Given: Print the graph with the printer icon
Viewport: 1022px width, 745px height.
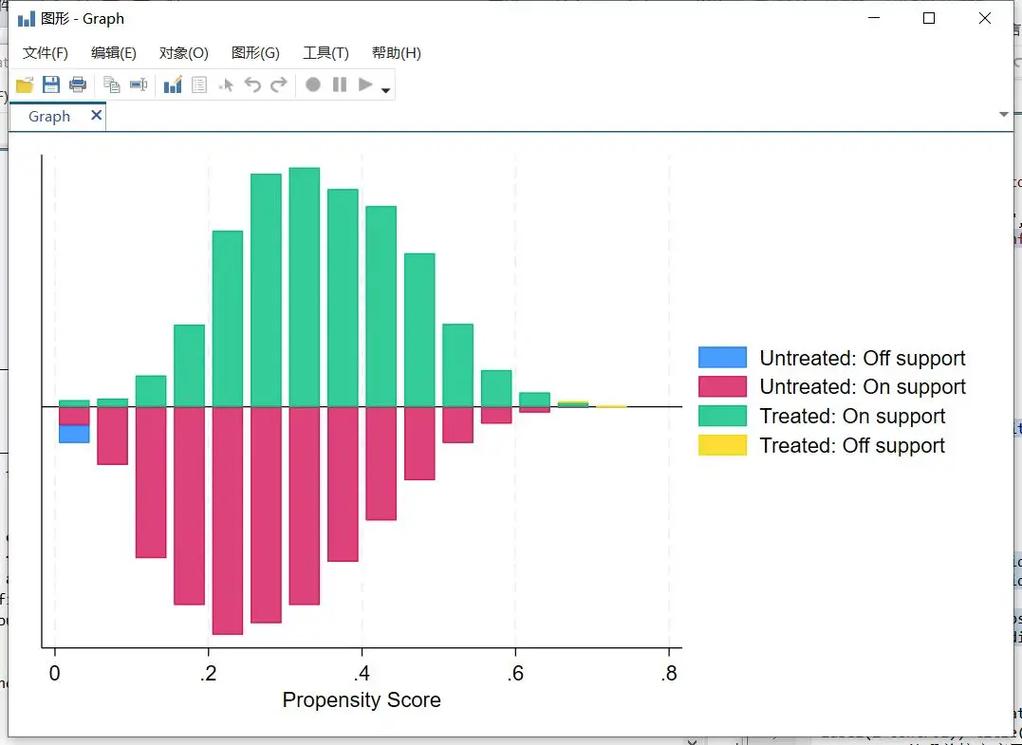Looking at the screenshot, I should coord(78,85).
